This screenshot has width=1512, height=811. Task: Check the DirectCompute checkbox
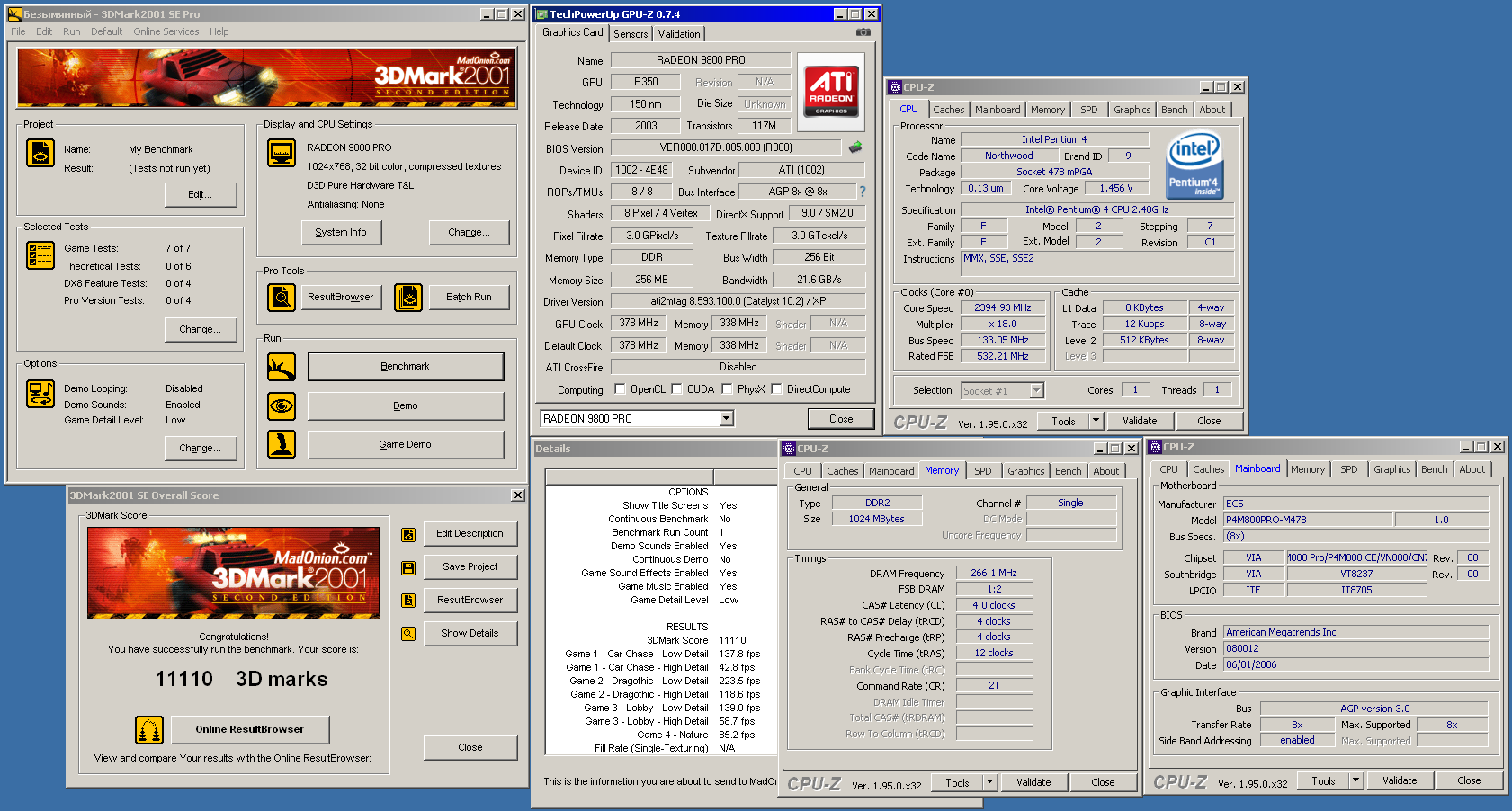776,389
